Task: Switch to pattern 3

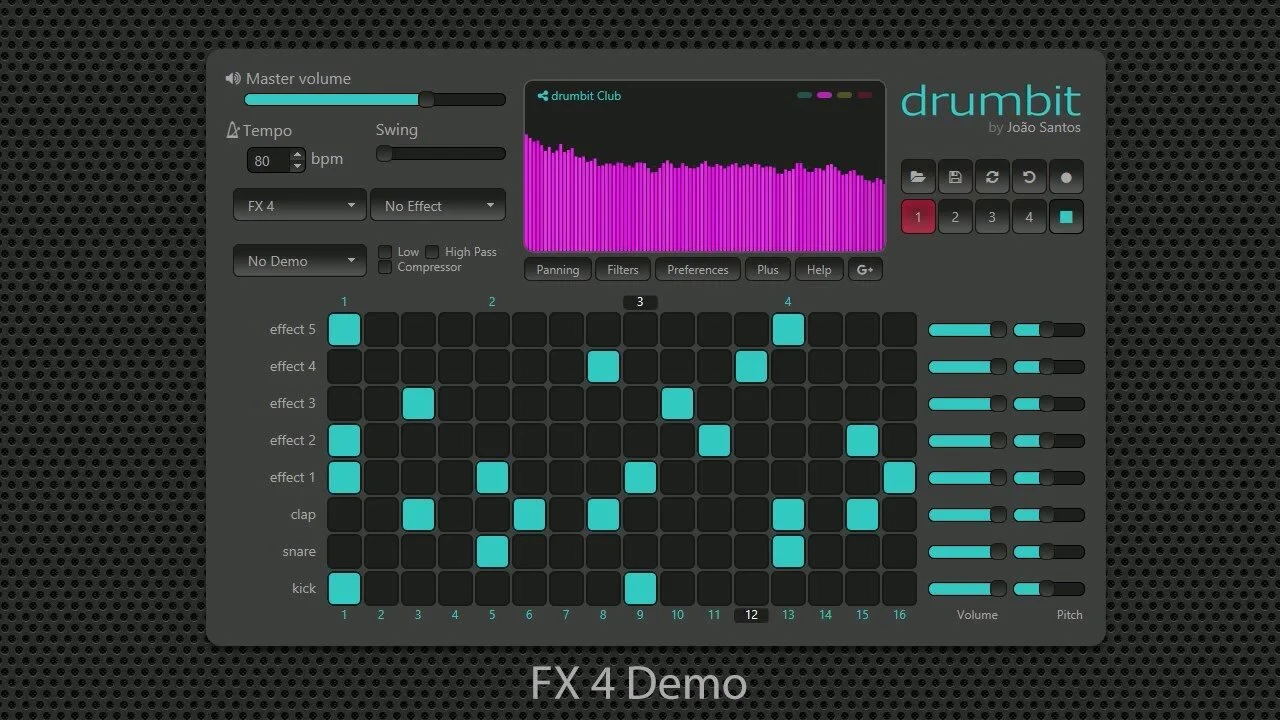Action: pos(992,216)
